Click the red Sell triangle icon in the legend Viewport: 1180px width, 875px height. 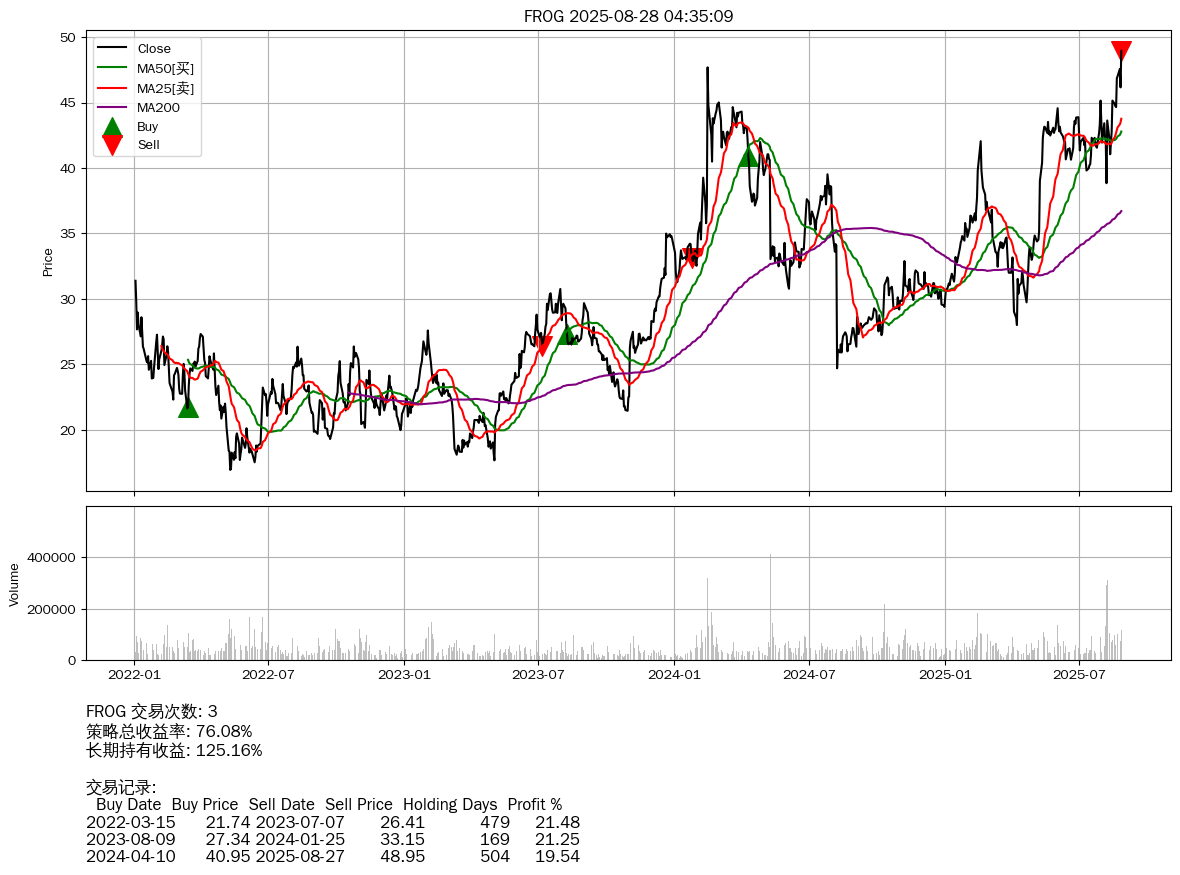tap(112, 145)
